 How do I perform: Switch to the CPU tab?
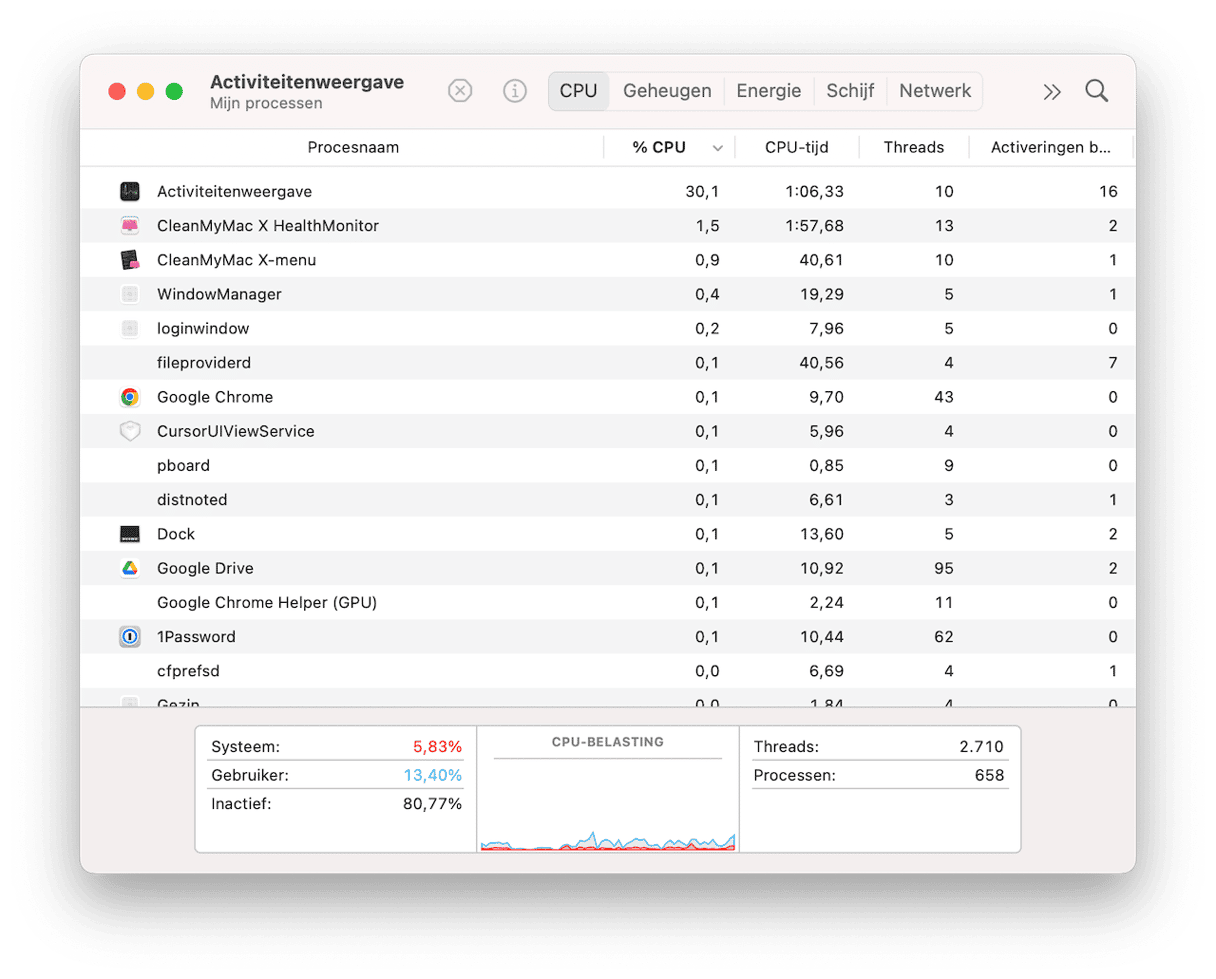578,91
